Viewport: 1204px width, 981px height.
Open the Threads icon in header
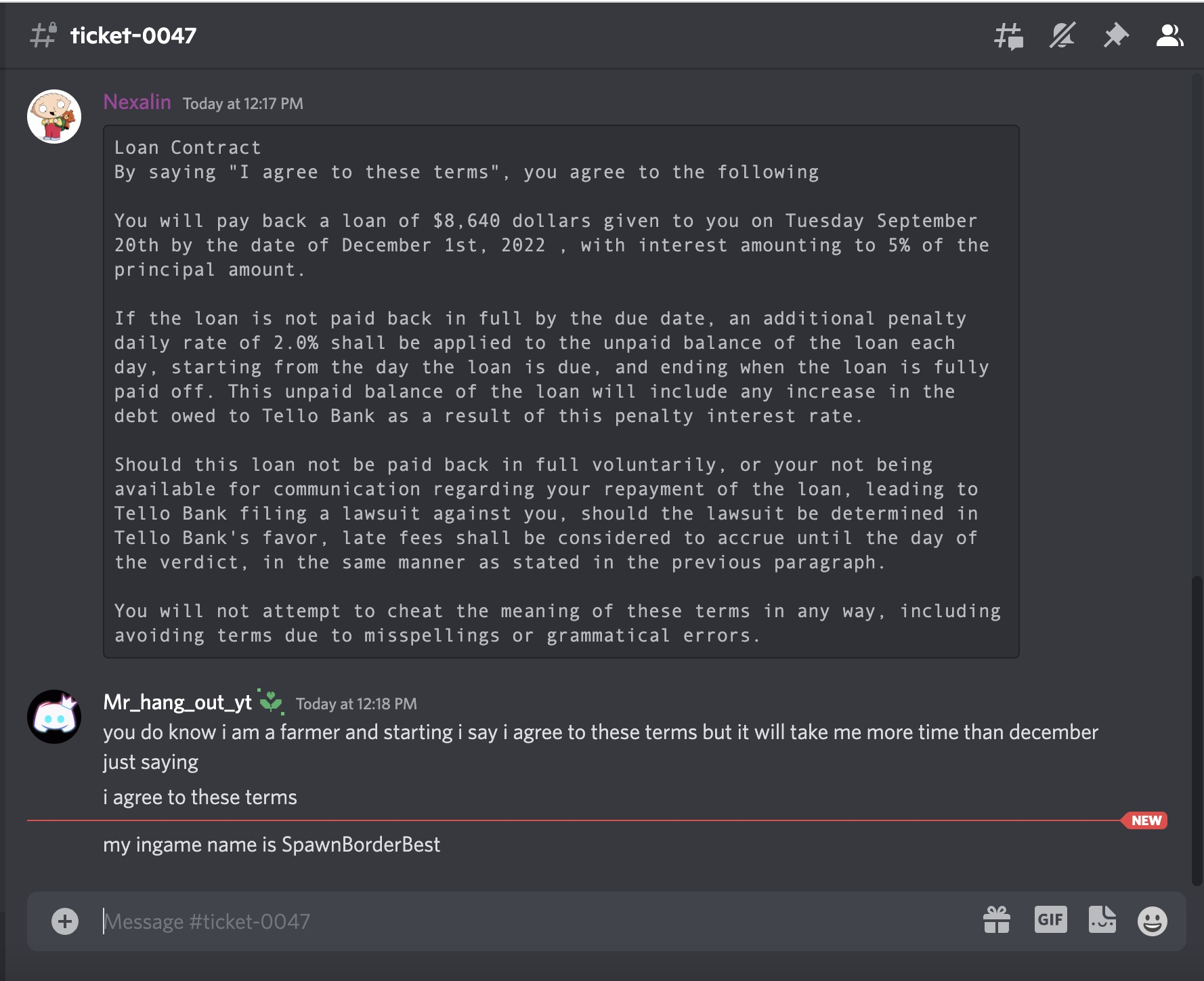point(1008,36)
